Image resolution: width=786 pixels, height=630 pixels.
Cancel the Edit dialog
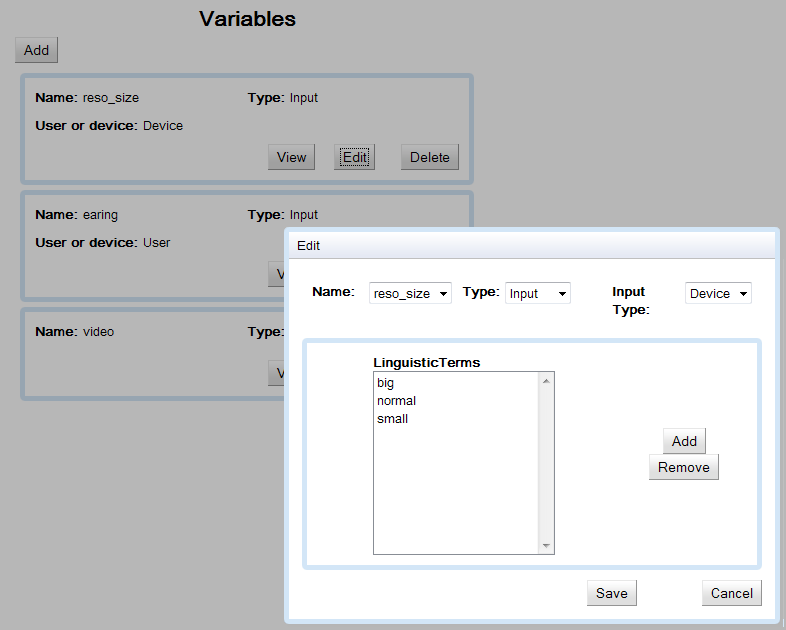731,593
